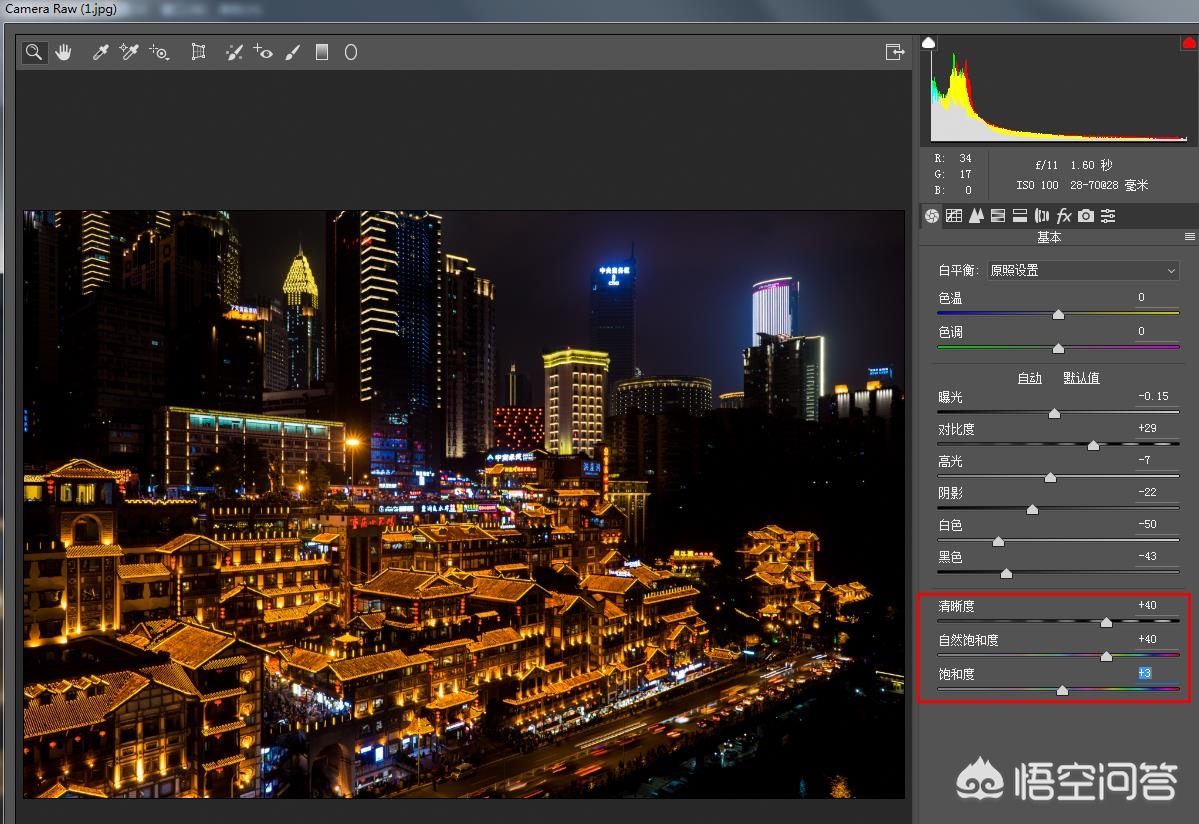Activate the Targeted Adjustment tool
This screenshot has width=1199, height=824.
[159, 53]
